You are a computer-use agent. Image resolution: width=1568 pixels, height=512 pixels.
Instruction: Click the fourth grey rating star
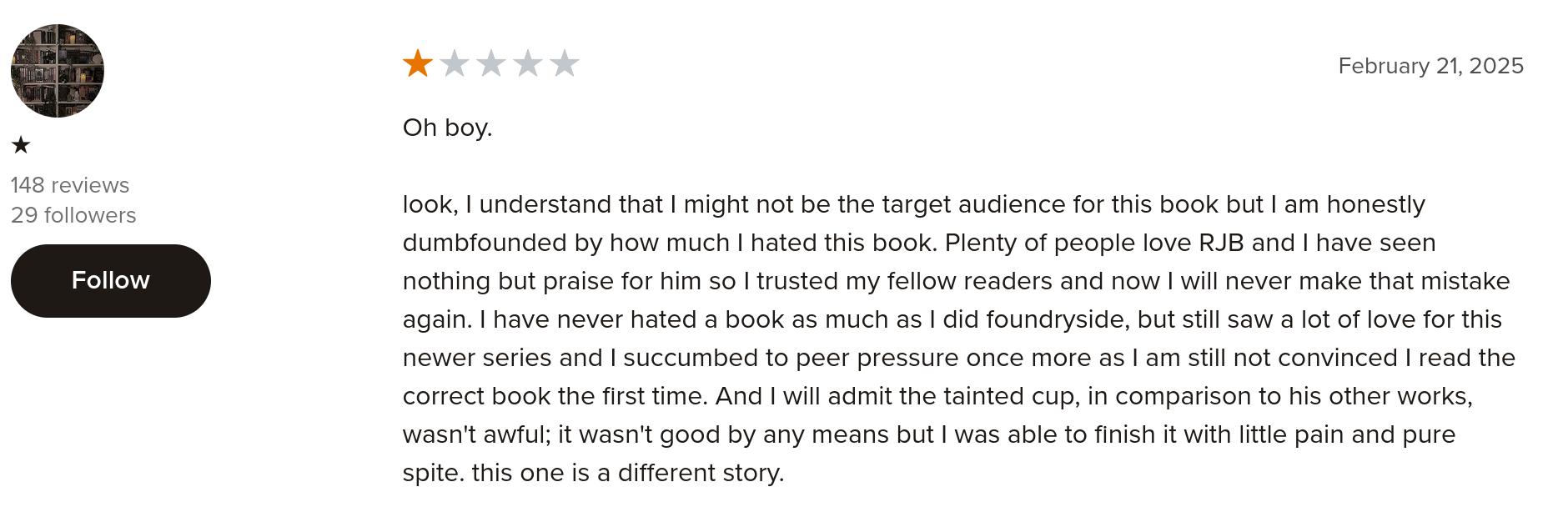click(528, 63)
